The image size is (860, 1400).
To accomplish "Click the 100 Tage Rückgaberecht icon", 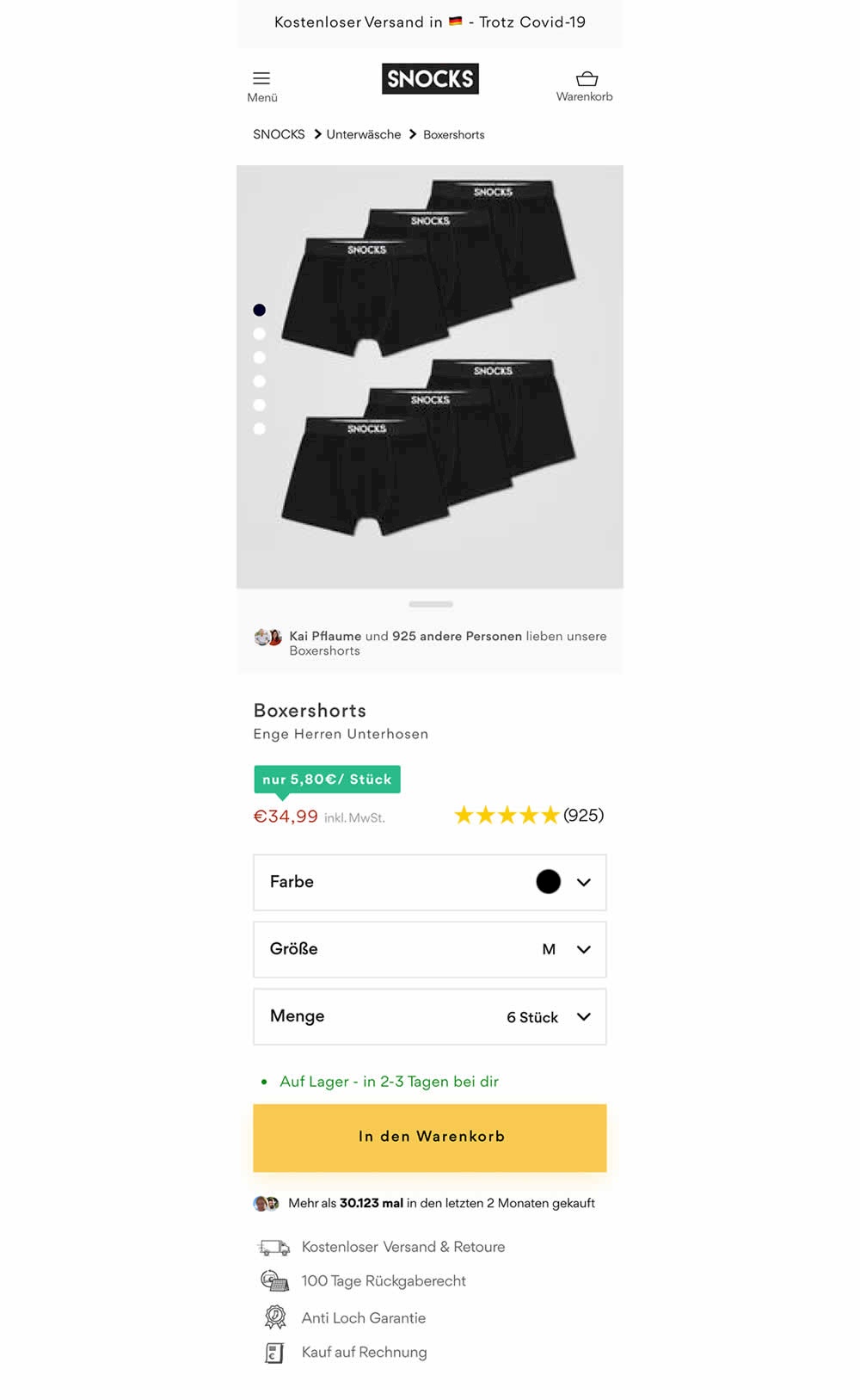I will point(274,1281).
